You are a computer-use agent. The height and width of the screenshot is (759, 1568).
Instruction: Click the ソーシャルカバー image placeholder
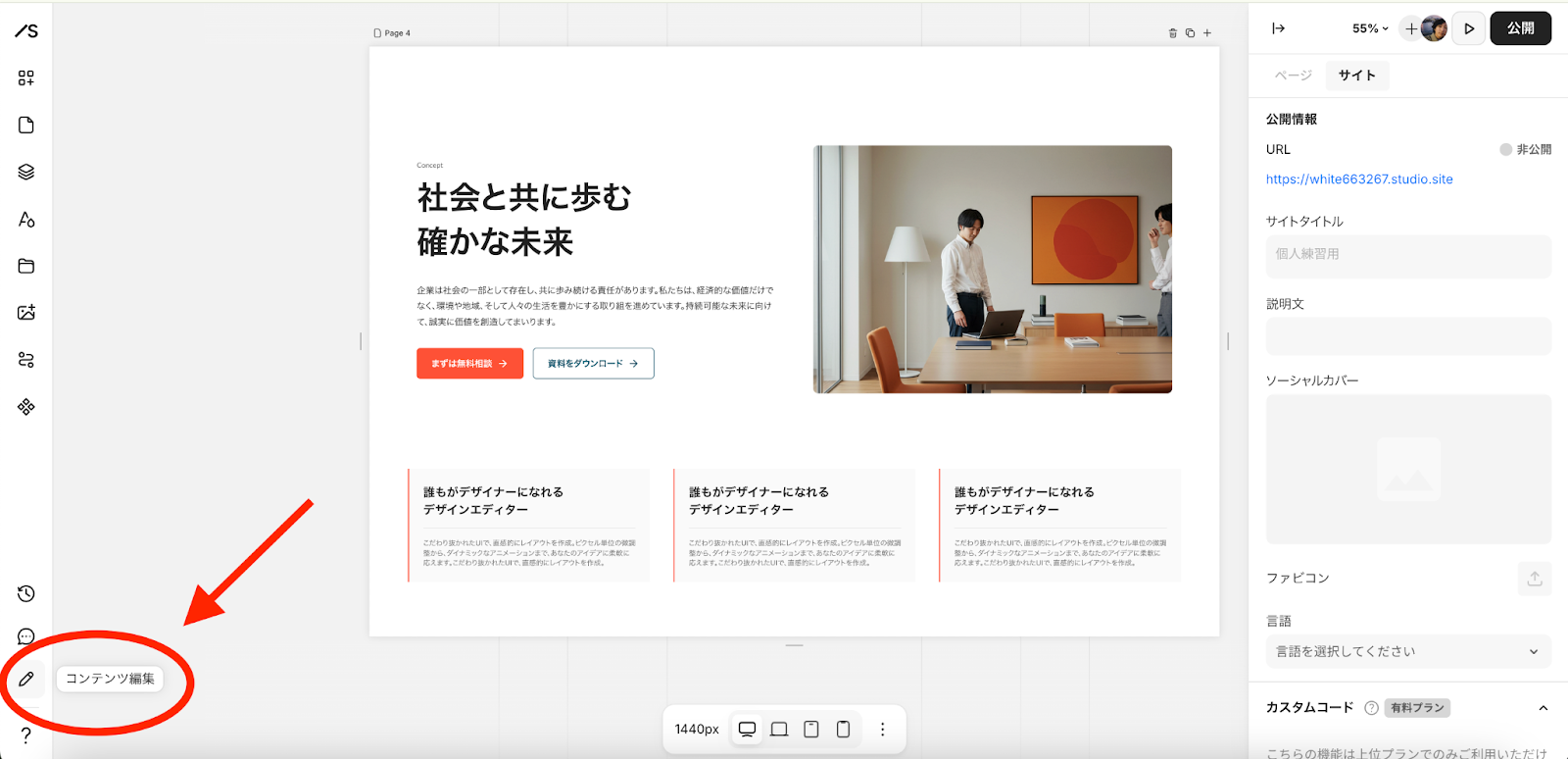click(1408, 470)
